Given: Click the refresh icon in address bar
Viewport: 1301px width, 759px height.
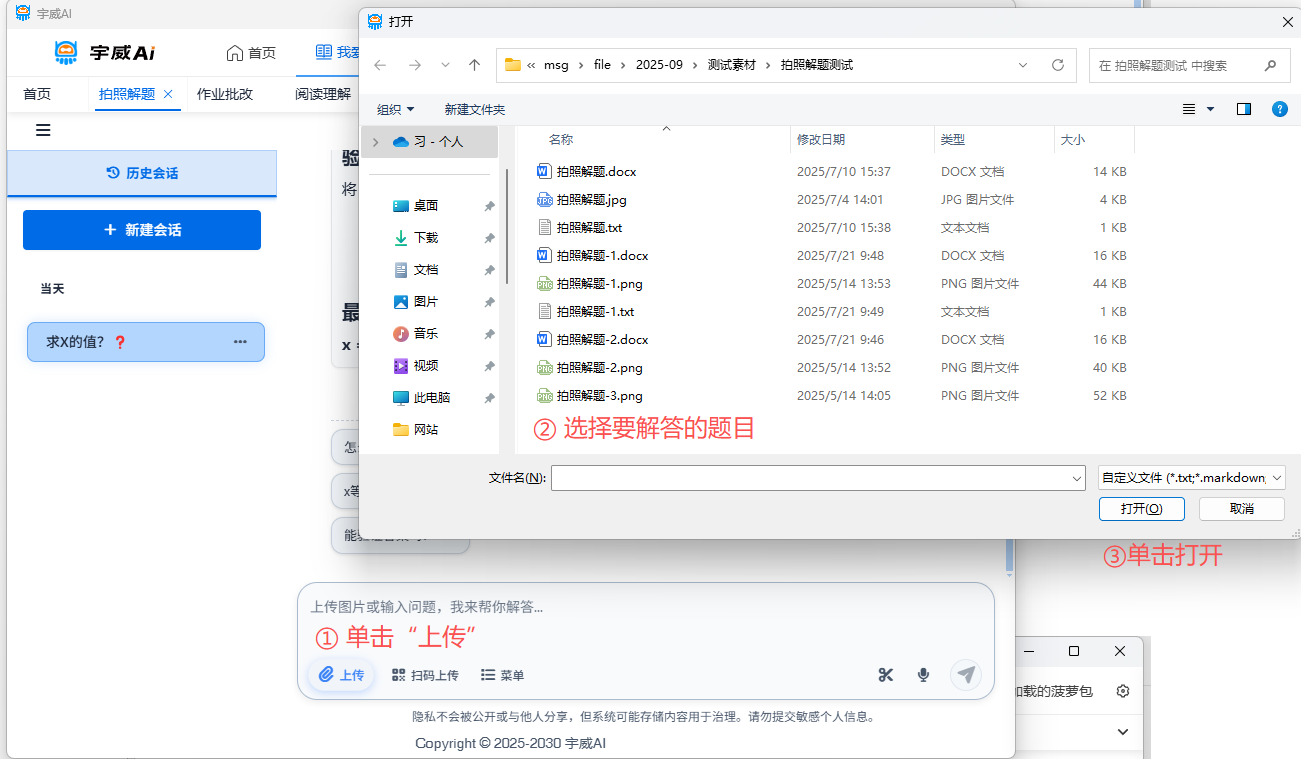Looking at the screenshot, I should (1057, 65).
